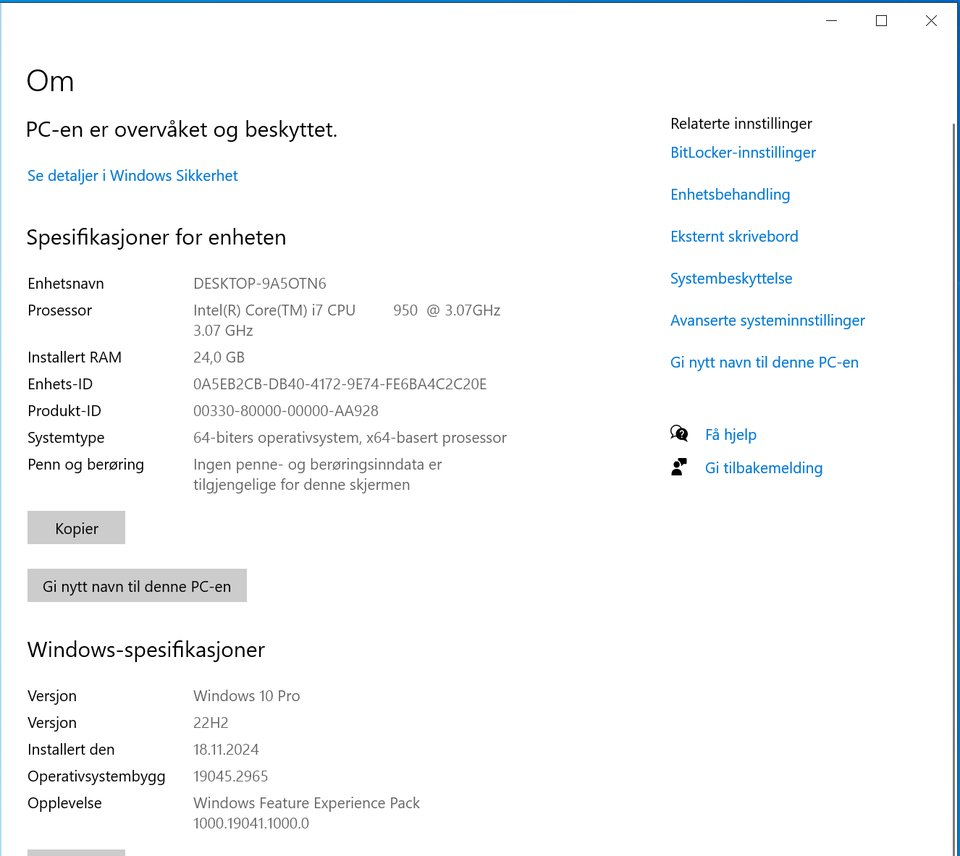Click the Systemtype value 64-biters operativsystem
The width and height of the screenshot is (960, 856).
pyautogui.click(x=350, y=438)
